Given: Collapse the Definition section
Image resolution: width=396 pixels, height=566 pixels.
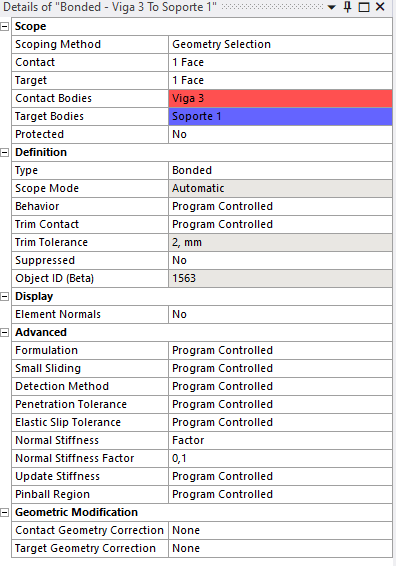Looking at the screenshot, I should [5, 152].
